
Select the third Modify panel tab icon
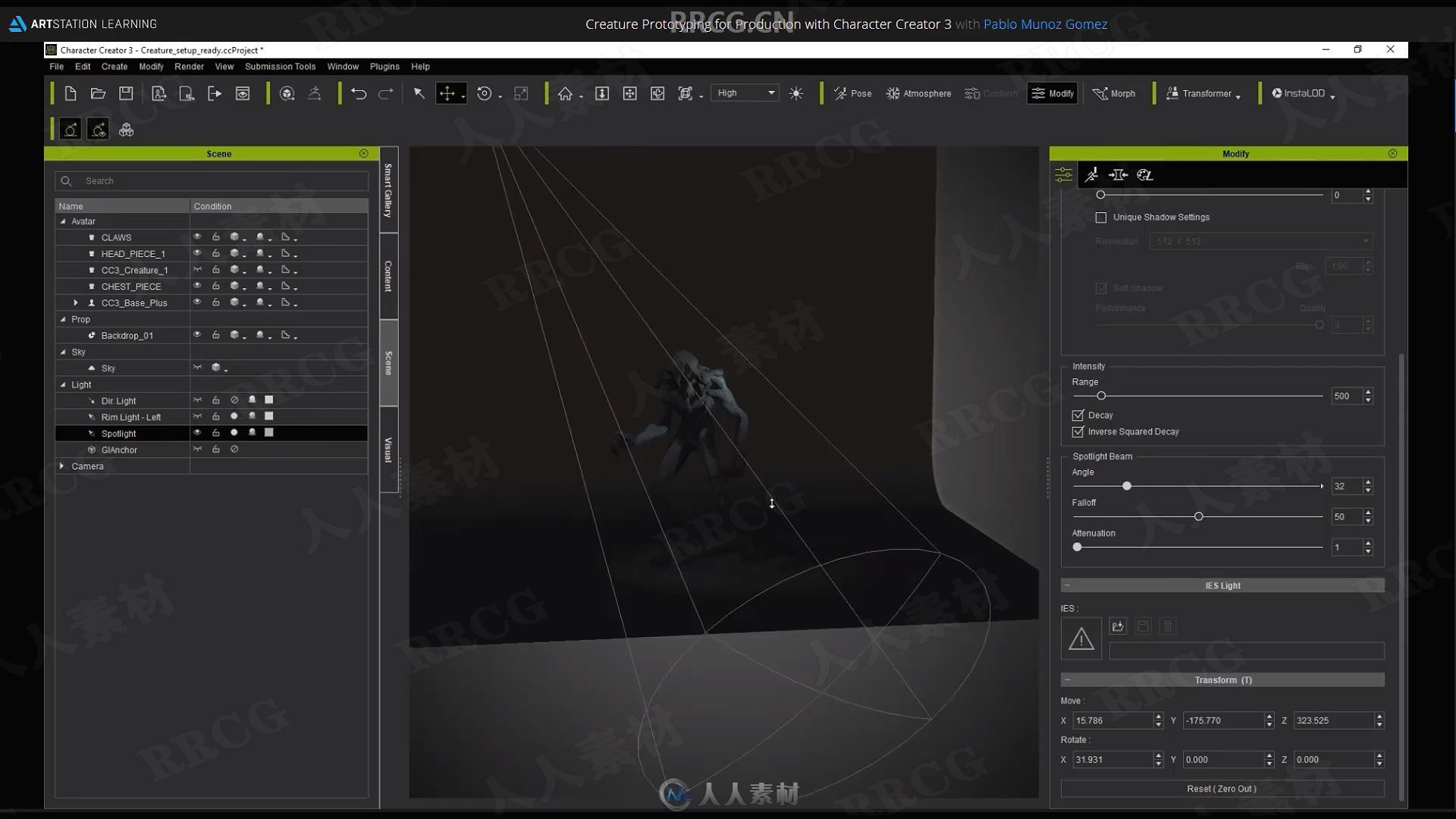pos(1118,175)
